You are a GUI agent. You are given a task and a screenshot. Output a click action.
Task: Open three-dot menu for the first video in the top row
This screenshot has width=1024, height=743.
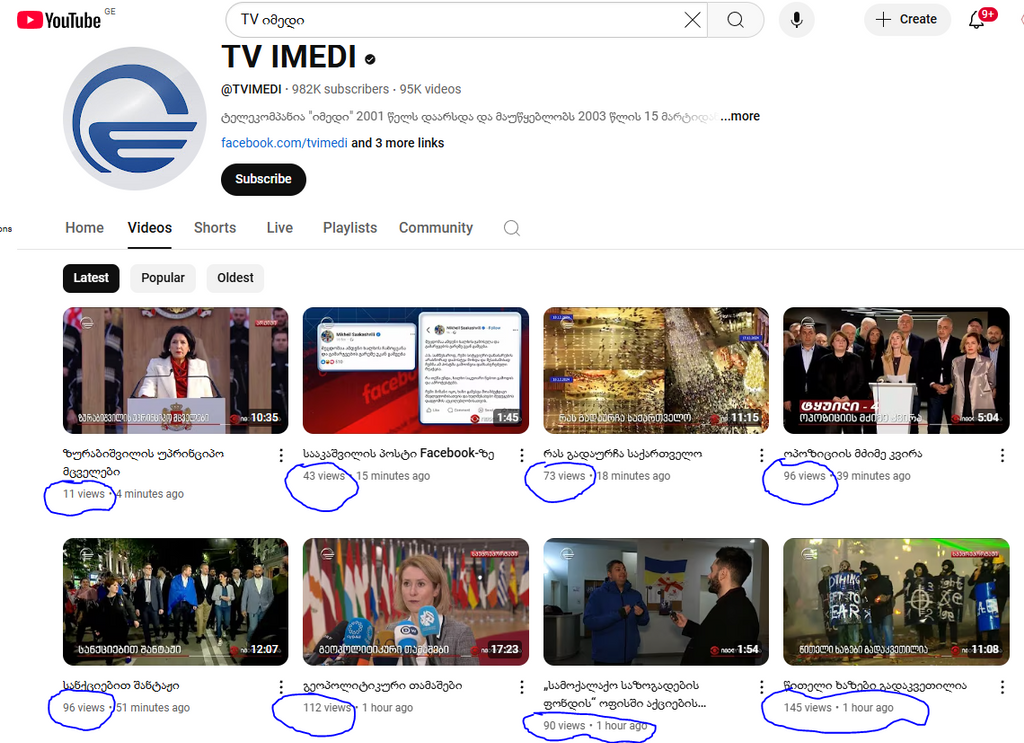281,455
